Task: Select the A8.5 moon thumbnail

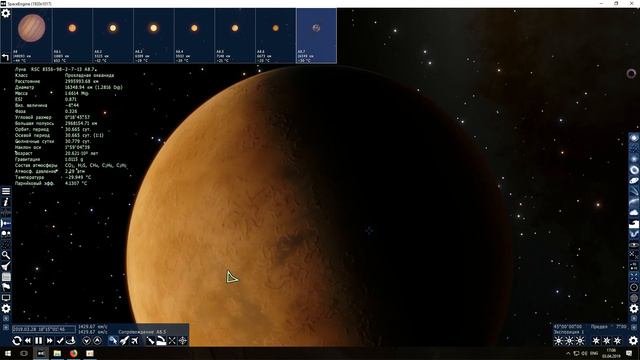Action: coord(235,36)
